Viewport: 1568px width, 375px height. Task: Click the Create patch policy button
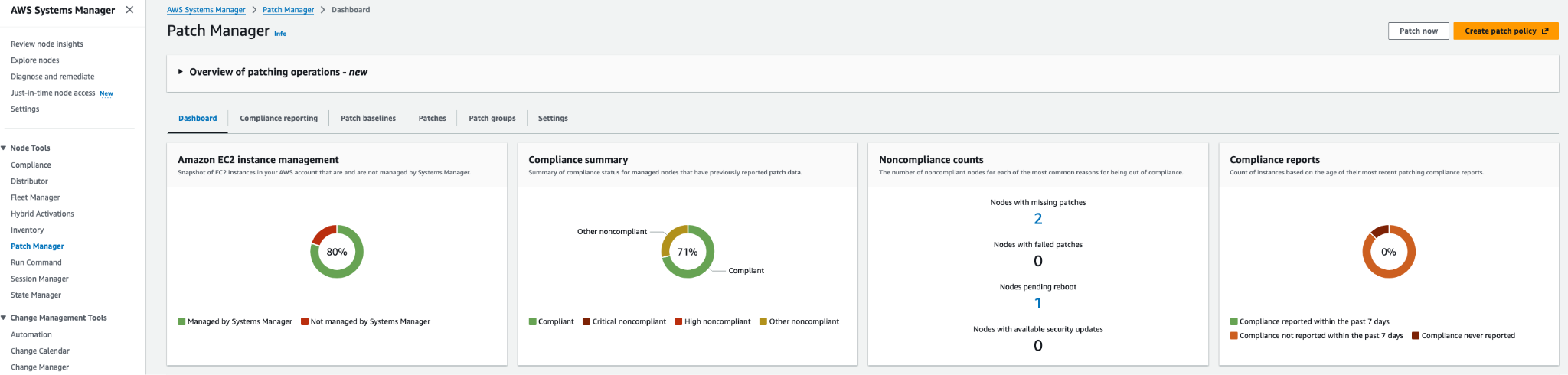(1506, 31)
